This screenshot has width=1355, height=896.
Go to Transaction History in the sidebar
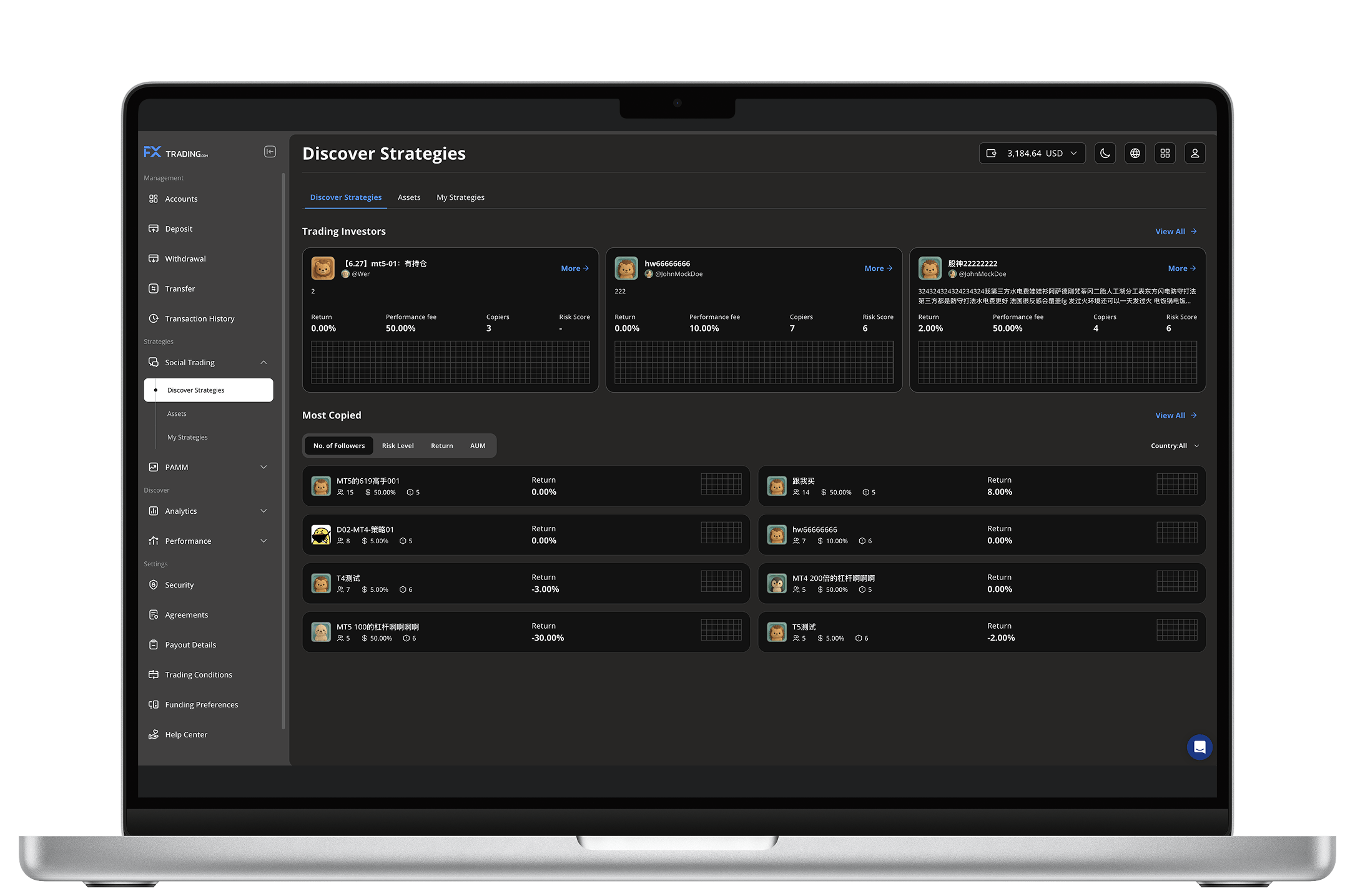[199, 318]
